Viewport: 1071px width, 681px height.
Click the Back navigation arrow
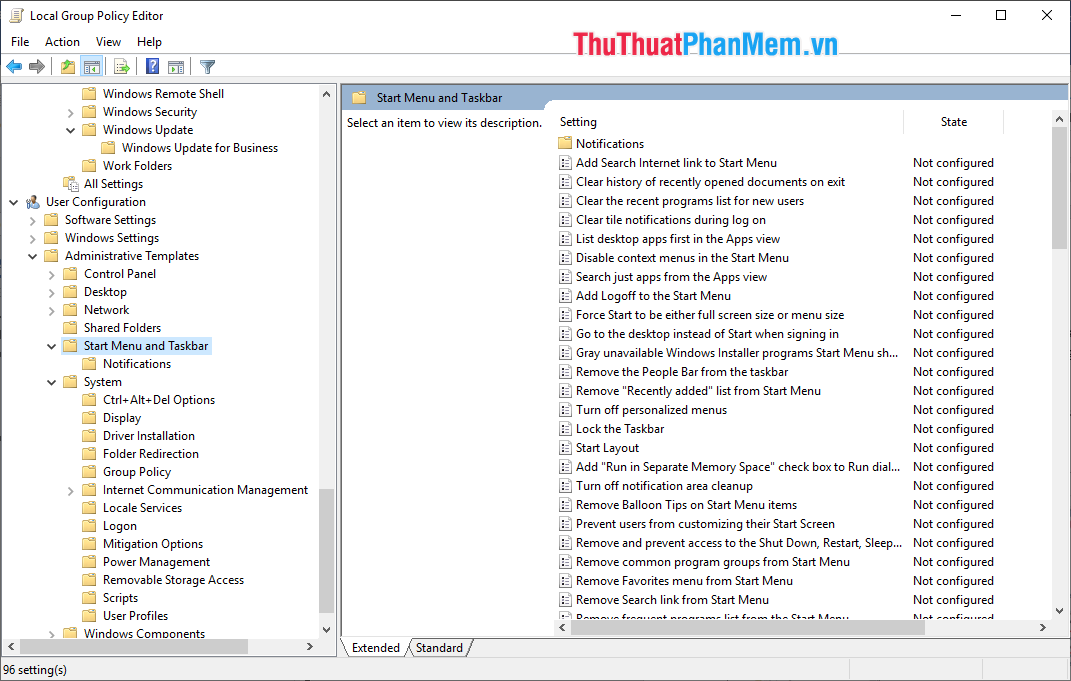point(13,66)
